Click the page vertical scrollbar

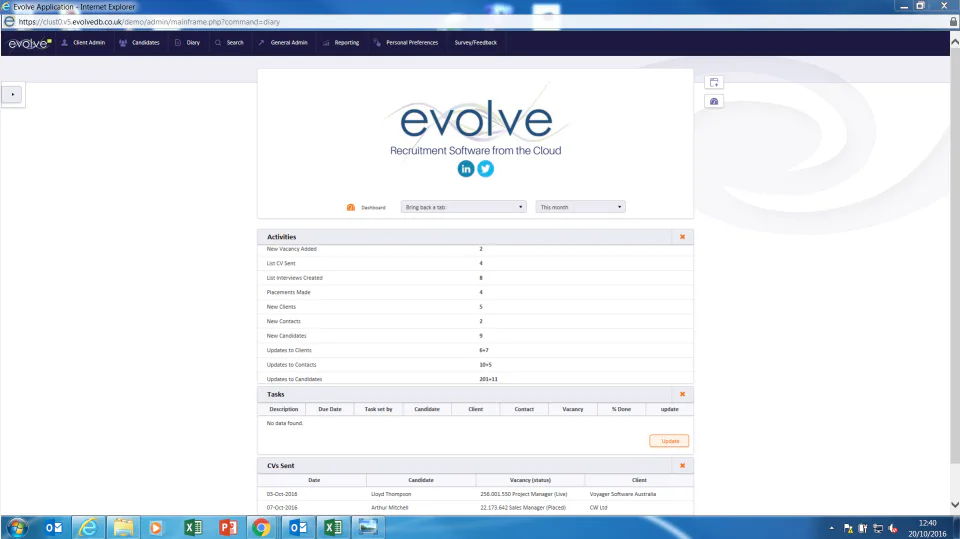coord(954,255)
